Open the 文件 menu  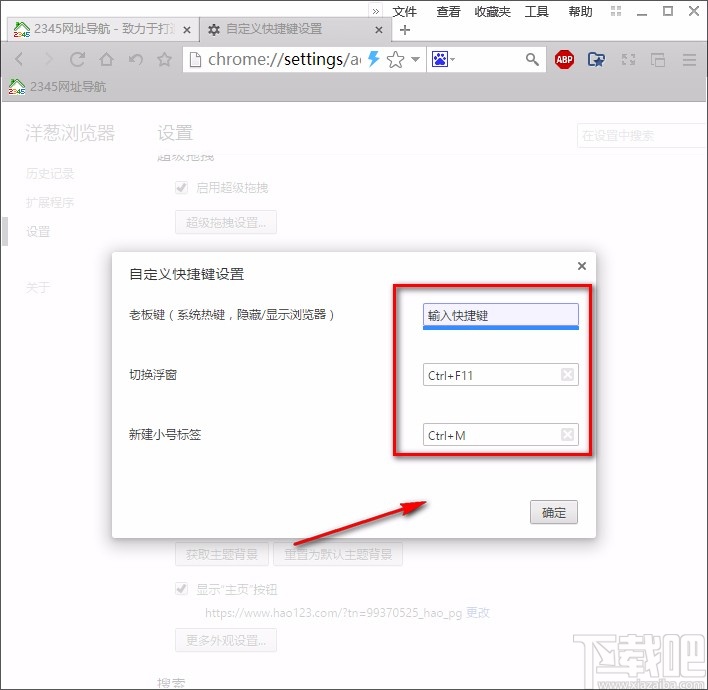[x=404, y=11]
